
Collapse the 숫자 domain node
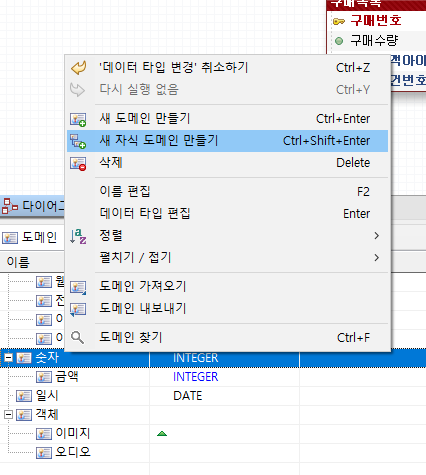click(x=9, y=358)
